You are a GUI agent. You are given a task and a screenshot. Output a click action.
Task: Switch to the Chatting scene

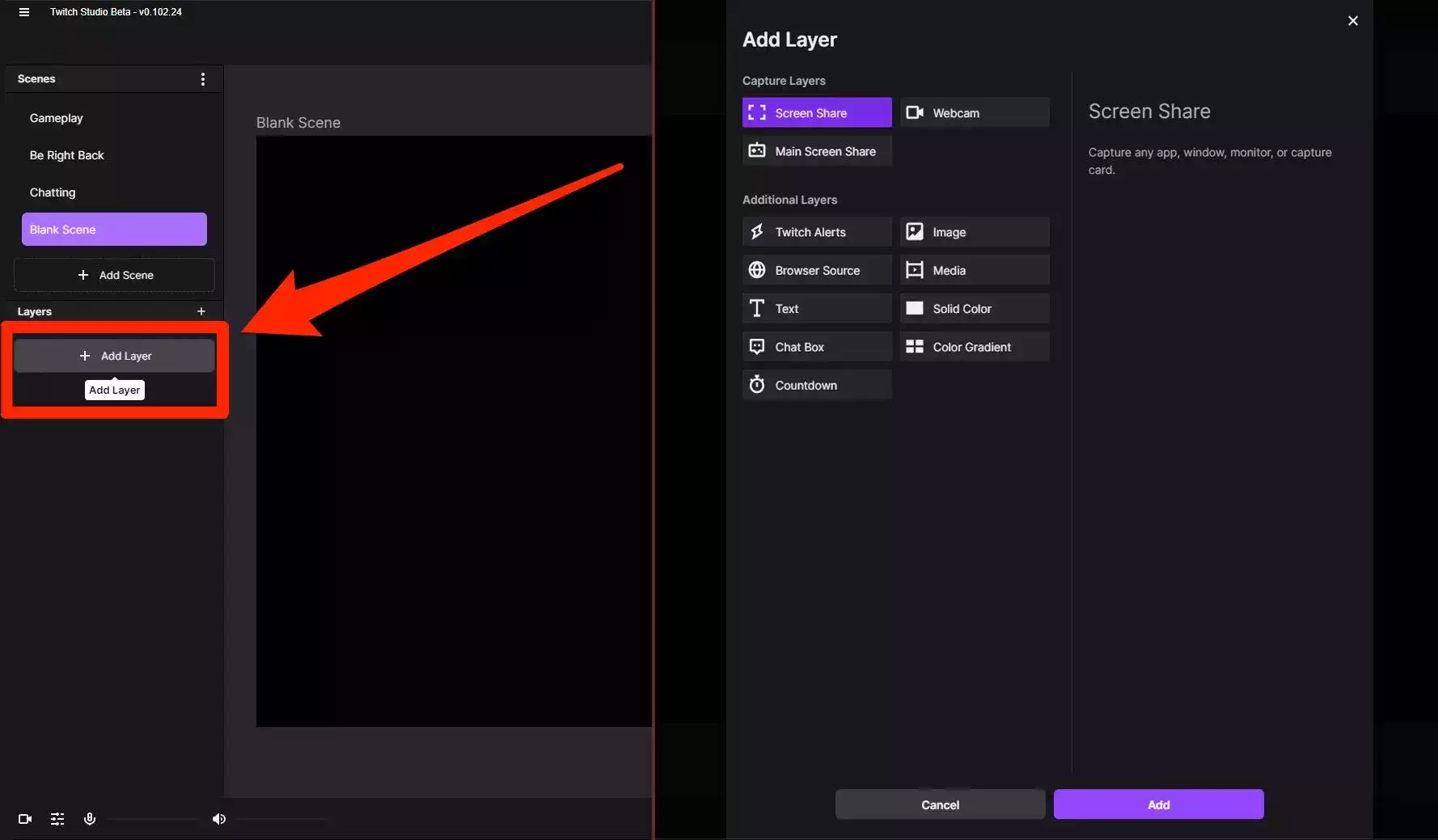click(53, 192)
